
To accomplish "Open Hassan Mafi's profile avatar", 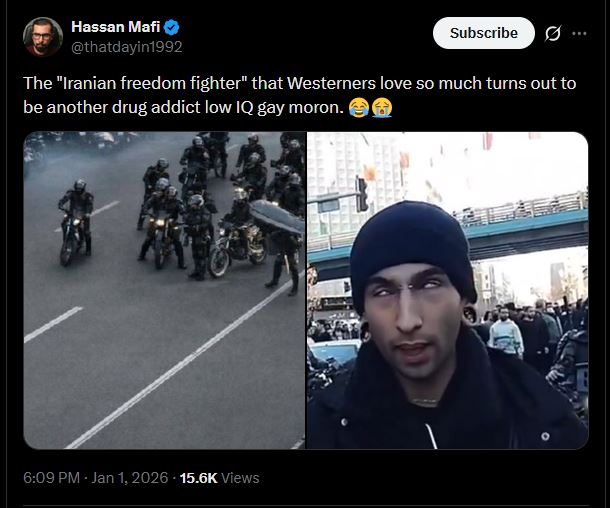I will coord(43,37).
